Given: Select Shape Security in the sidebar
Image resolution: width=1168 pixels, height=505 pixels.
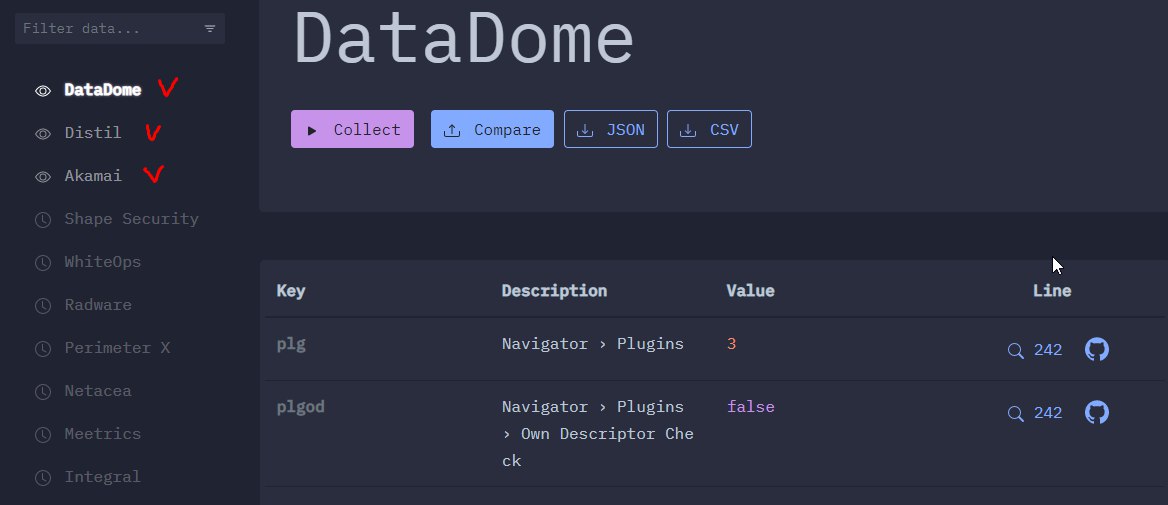Looking at the screenshot, I should 132,219.
